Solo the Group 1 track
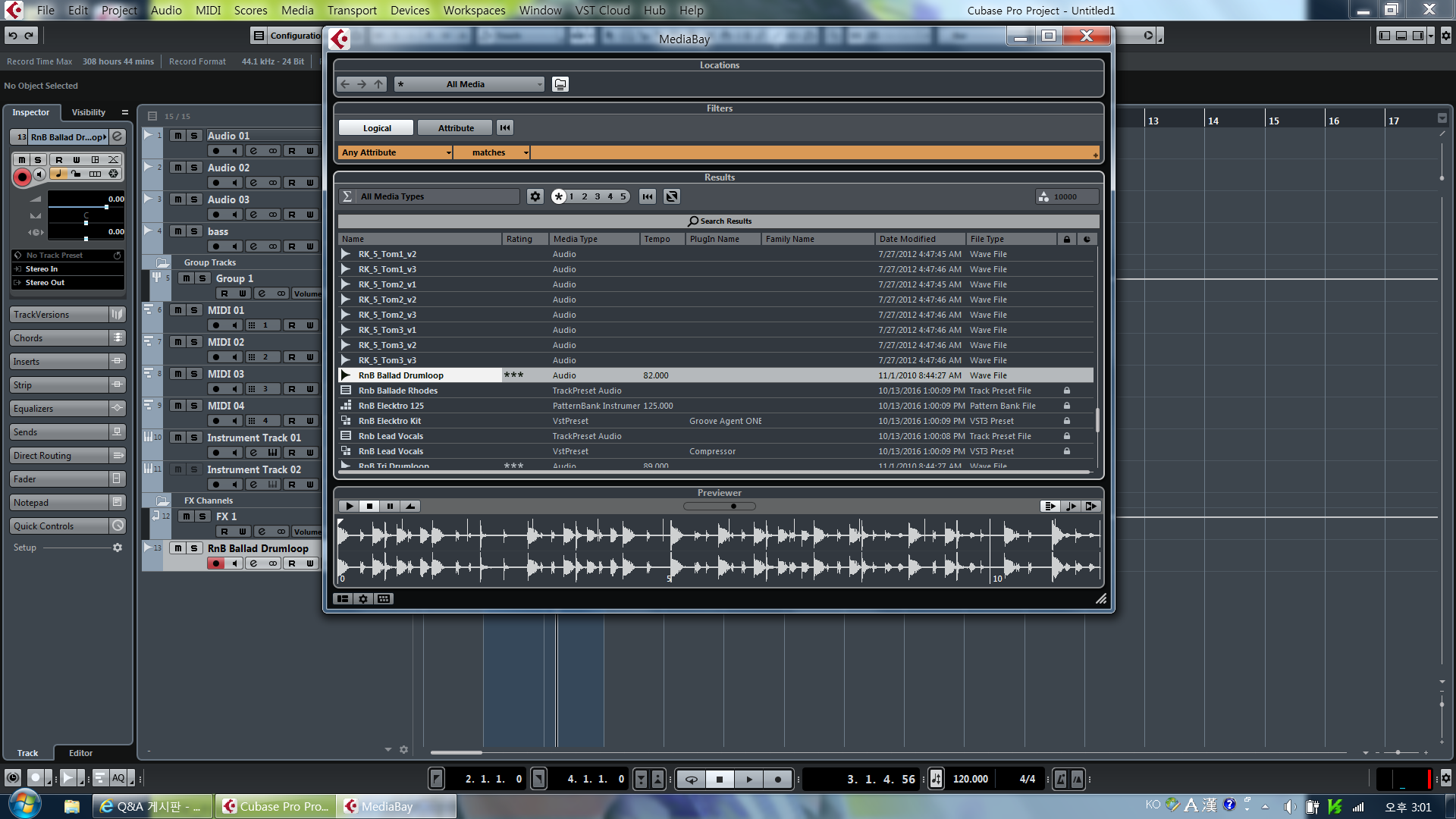 coord(202,278)
